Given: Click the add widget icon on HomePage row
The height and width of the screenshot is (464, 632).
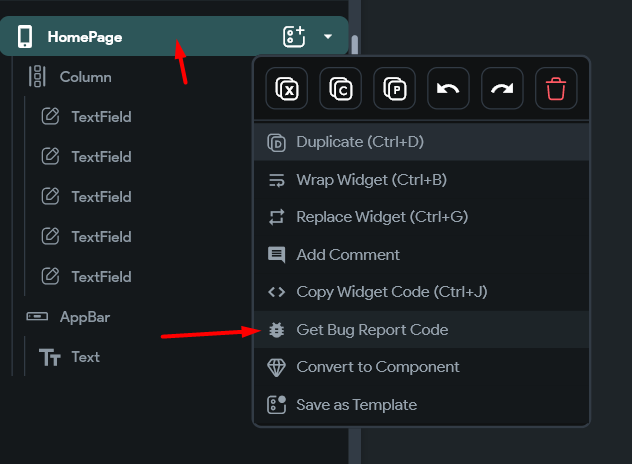Looking at the screenshot, I should tap(294, 37).
